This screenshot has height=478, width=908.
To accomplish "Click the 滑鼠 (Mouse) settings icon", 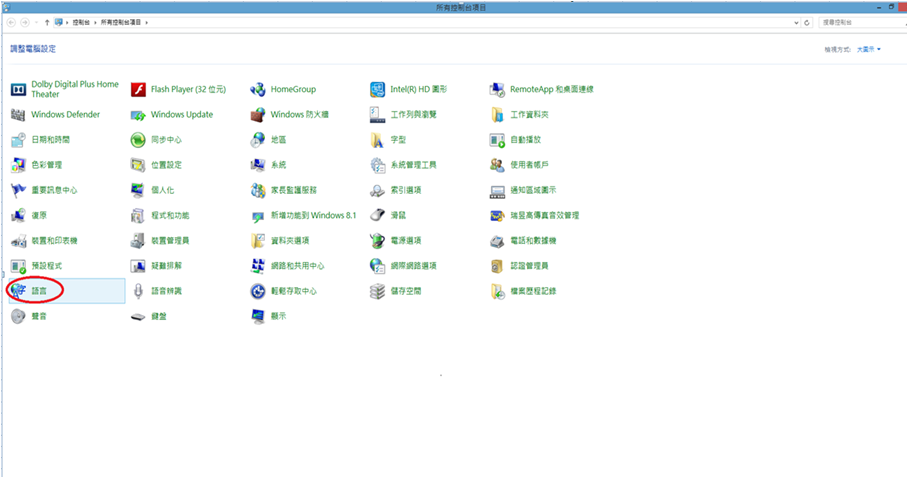I will click(x=378, y=215).
